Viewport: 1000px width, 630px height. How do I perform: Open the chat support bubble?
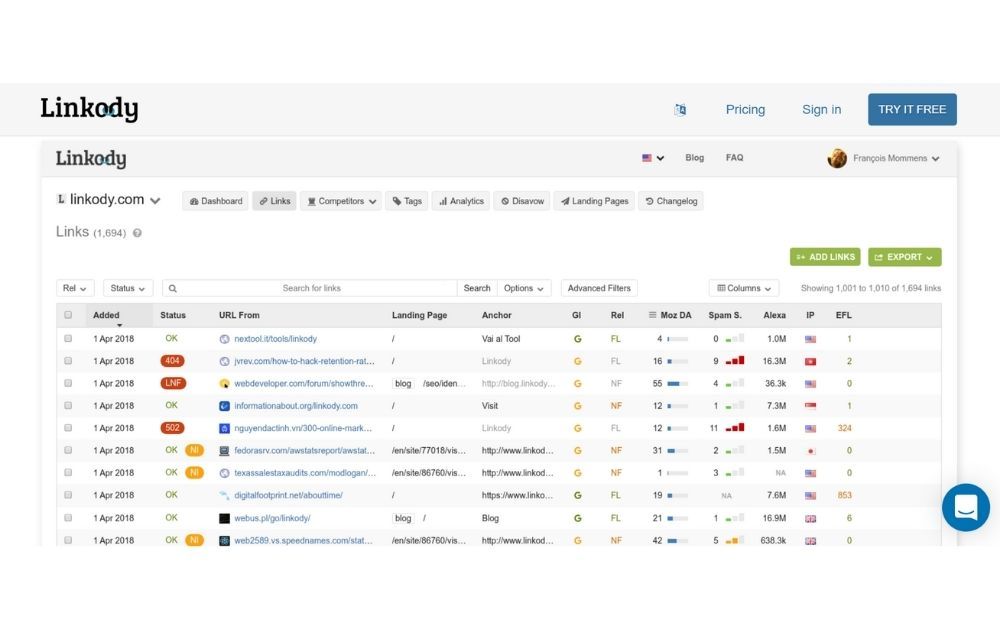[966, 508]
